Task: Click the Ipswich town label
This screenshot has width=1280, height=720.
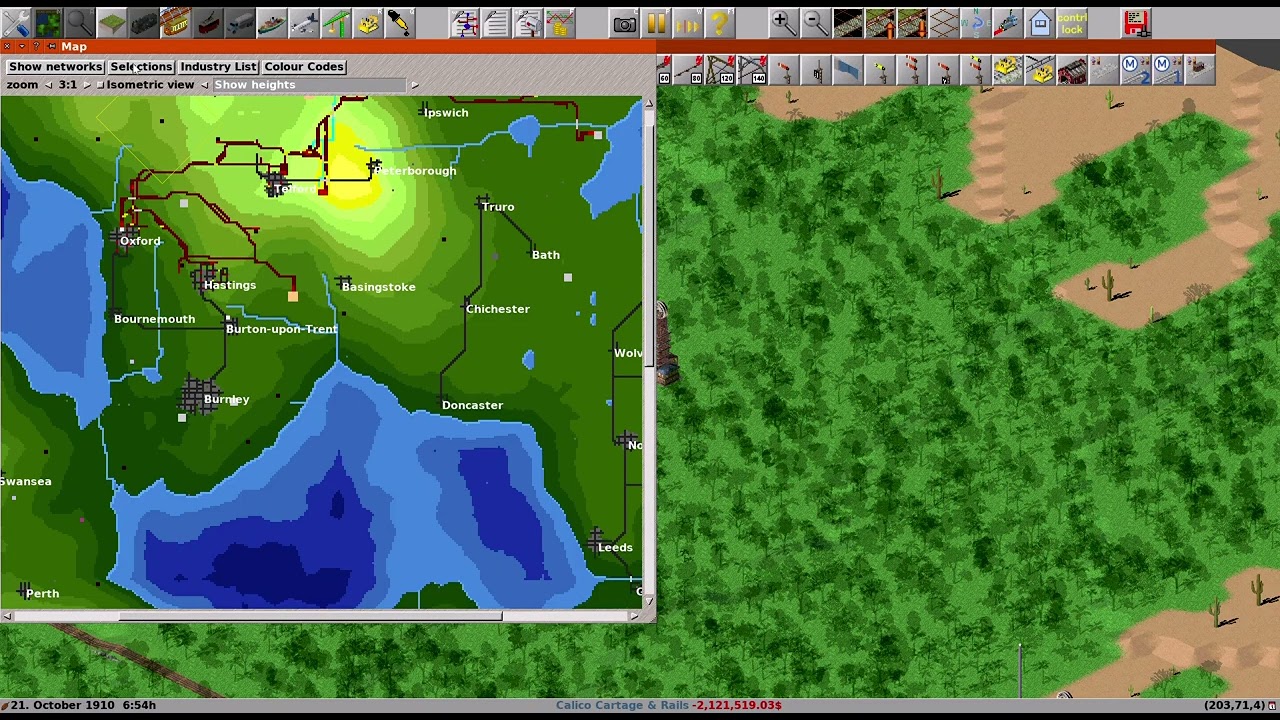Action: 446,113
